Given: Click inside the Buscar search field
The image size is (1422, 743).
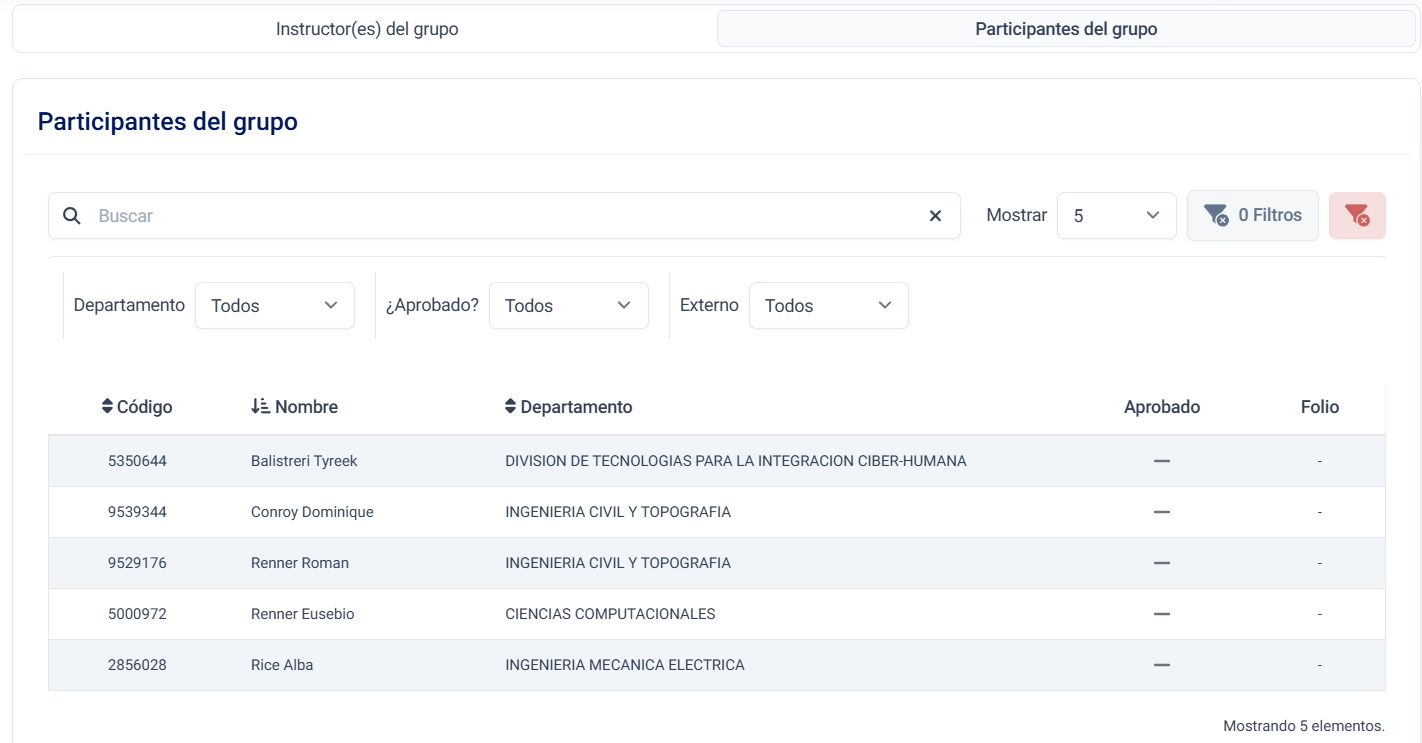Looking at the screenshot, I should (500, 216).
